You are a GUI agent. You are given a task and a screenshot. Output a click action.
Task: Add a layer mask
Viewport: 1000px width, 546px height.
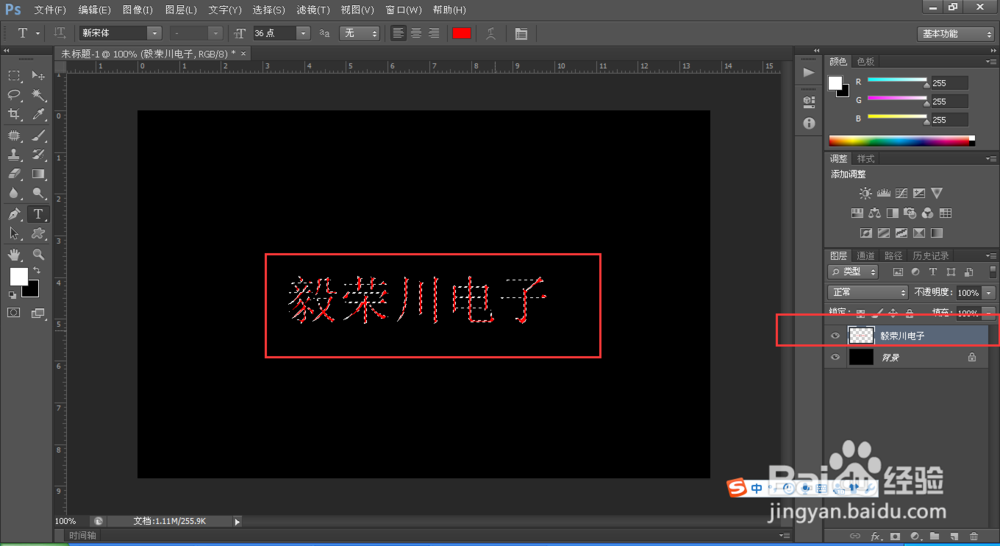point(895,536)
